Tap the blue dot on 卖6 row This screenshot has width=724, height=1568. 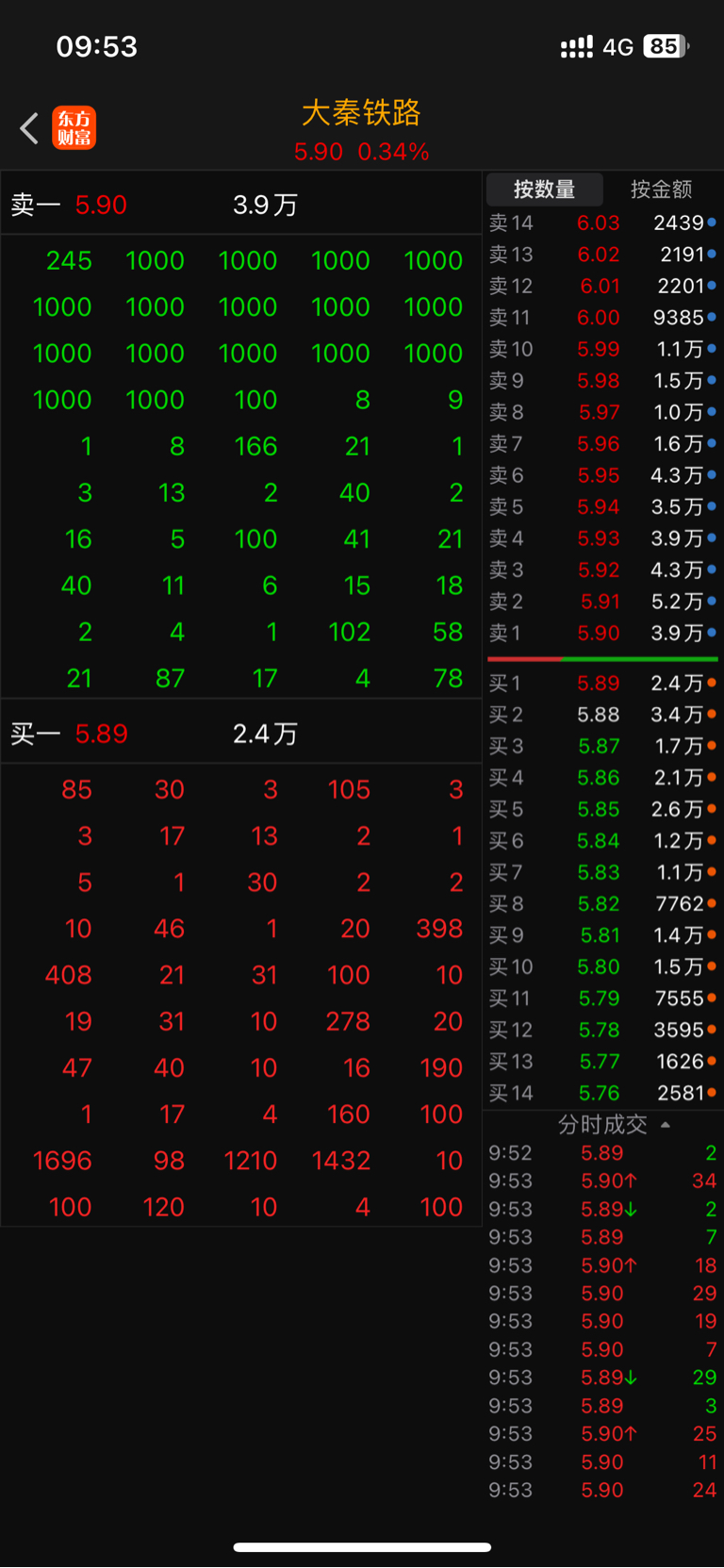pyautogui.click(x=712, y=475)
